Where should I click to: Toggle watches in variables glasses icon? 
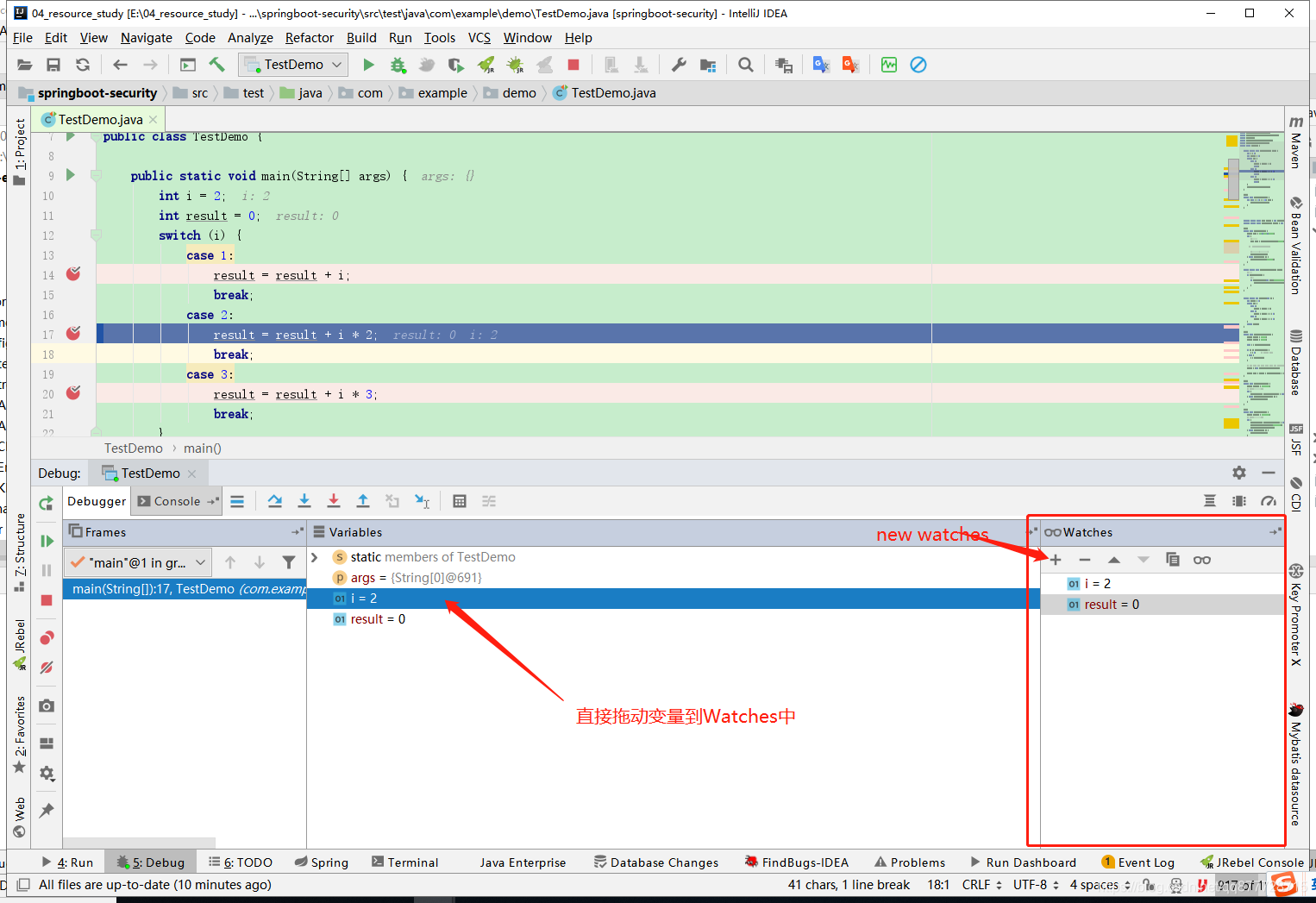[1202, 560]
